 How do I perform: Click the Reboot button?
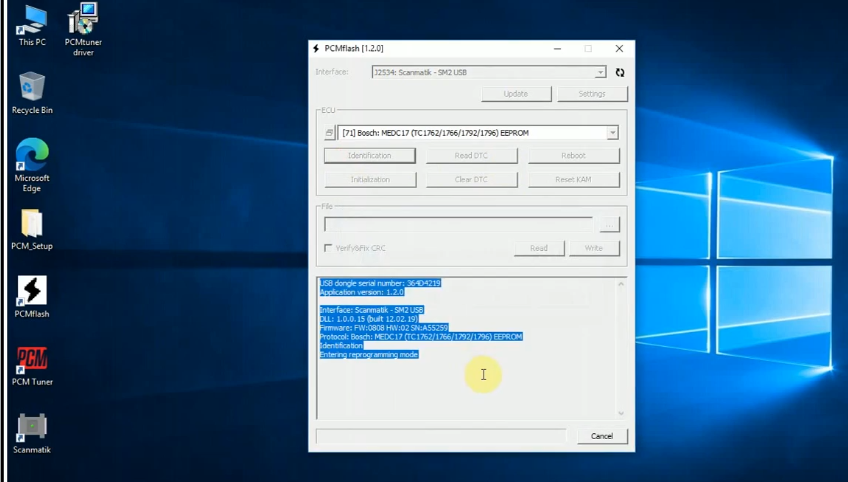click(x=574, y=156)
